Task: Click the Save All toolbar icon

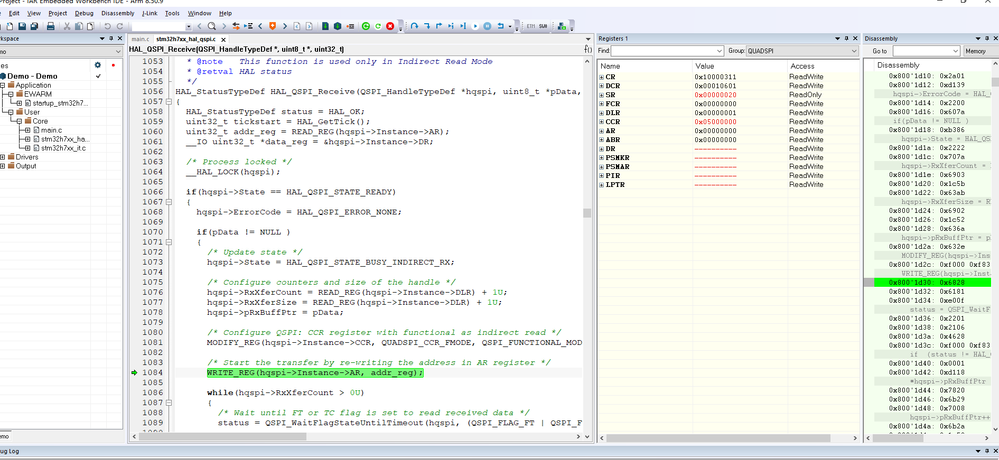Action: tap(34, 26)
